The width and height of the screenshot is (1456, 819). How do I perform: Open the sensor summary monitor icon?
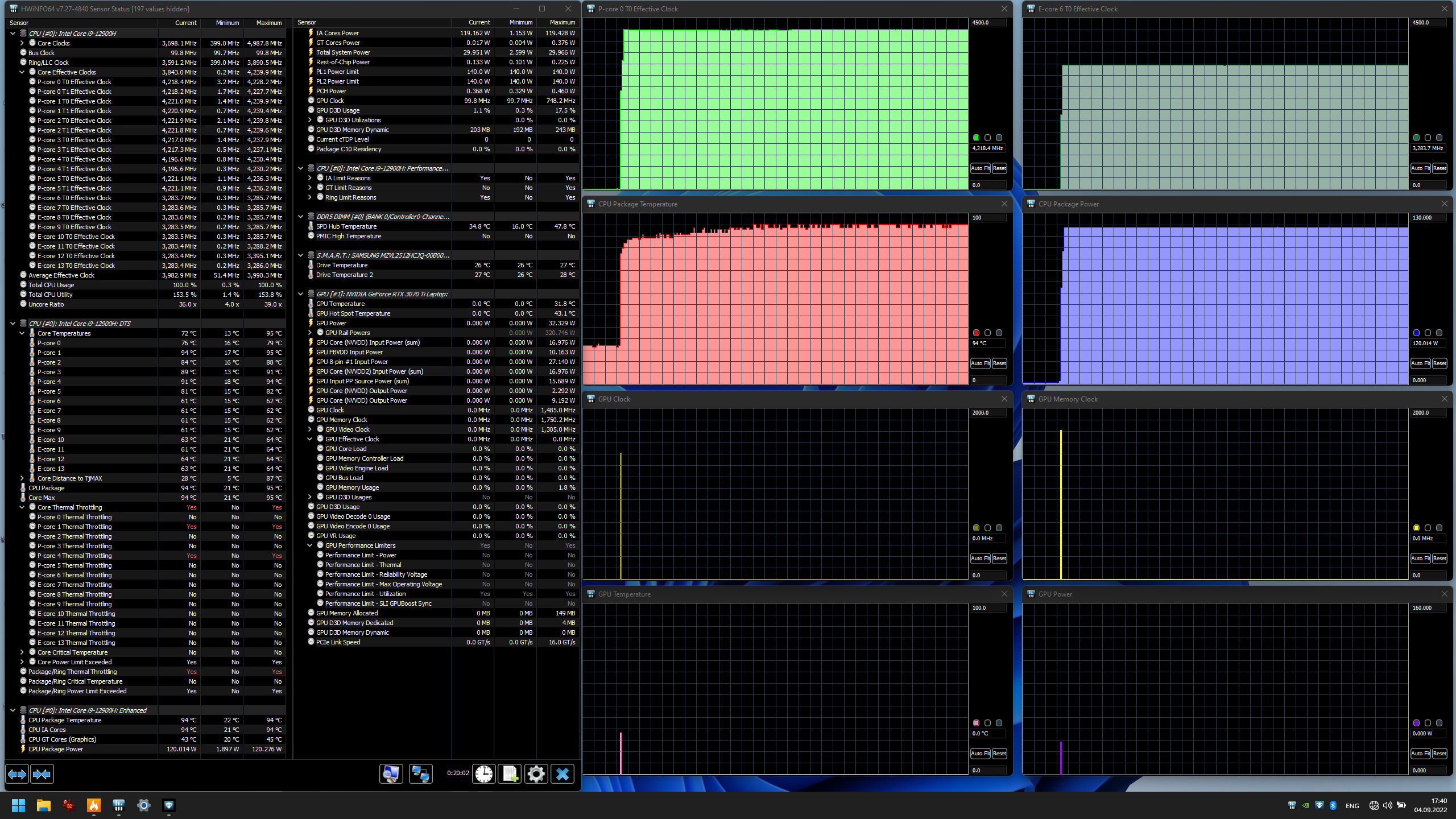391,773
